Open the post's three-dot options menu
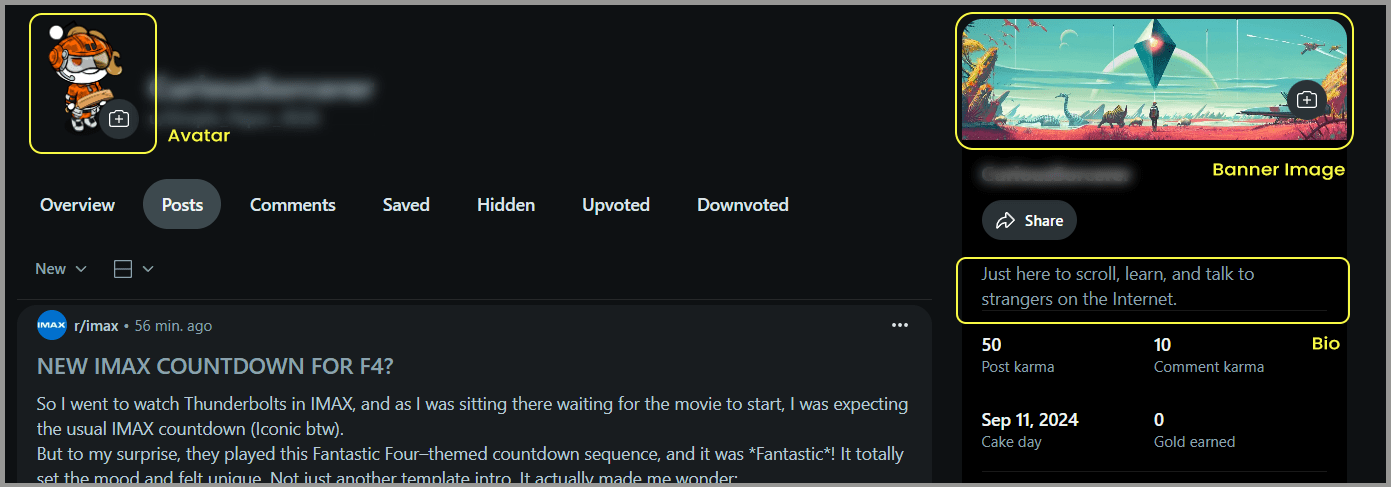This screenshot has height=487, width=1392. tap(900, 325)
